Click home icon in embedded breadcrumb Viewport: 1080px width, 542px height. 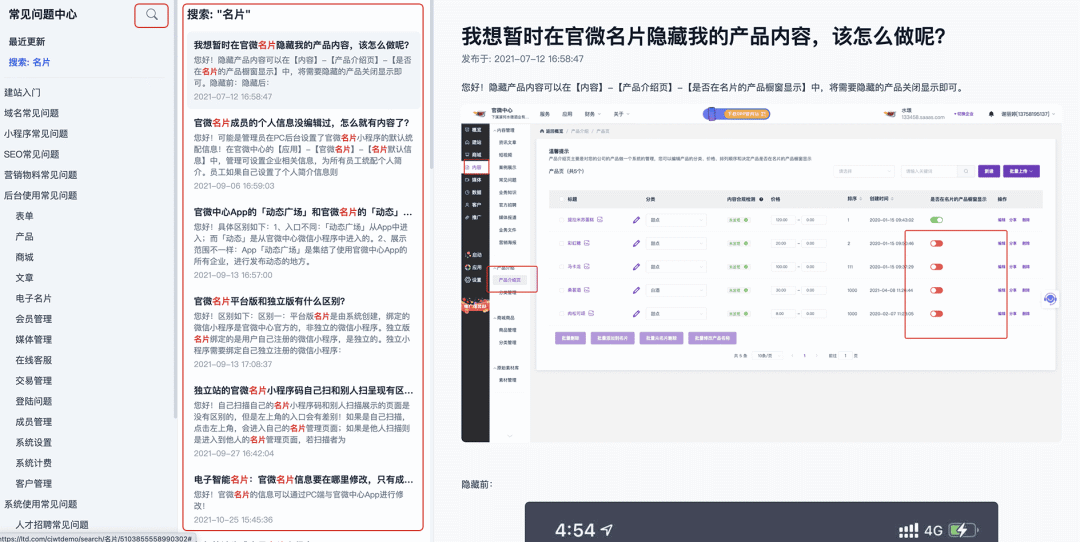(542, 130)
